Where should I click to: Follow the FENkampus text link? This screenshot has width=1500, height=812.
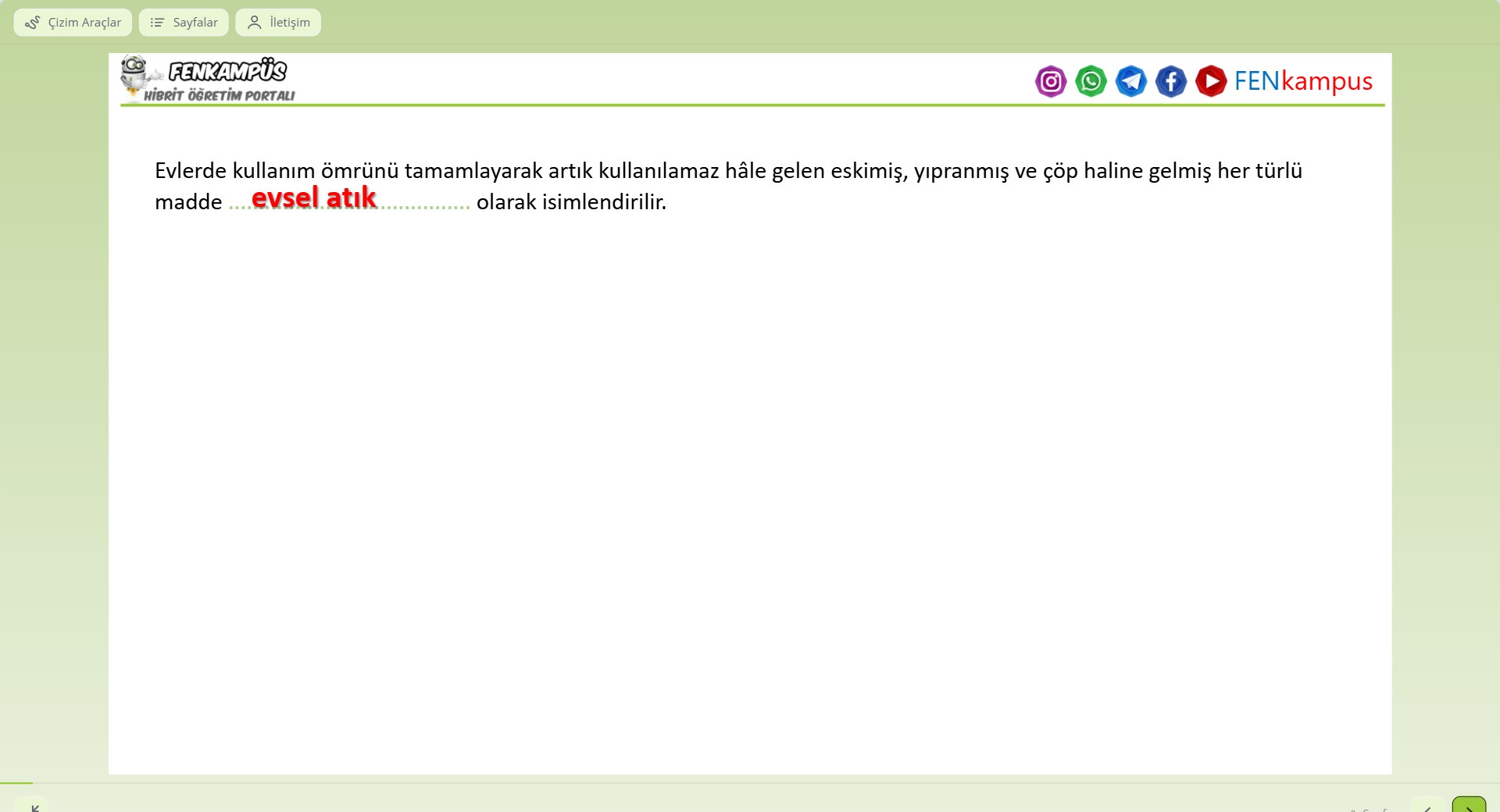click(x=1303, y=81)
